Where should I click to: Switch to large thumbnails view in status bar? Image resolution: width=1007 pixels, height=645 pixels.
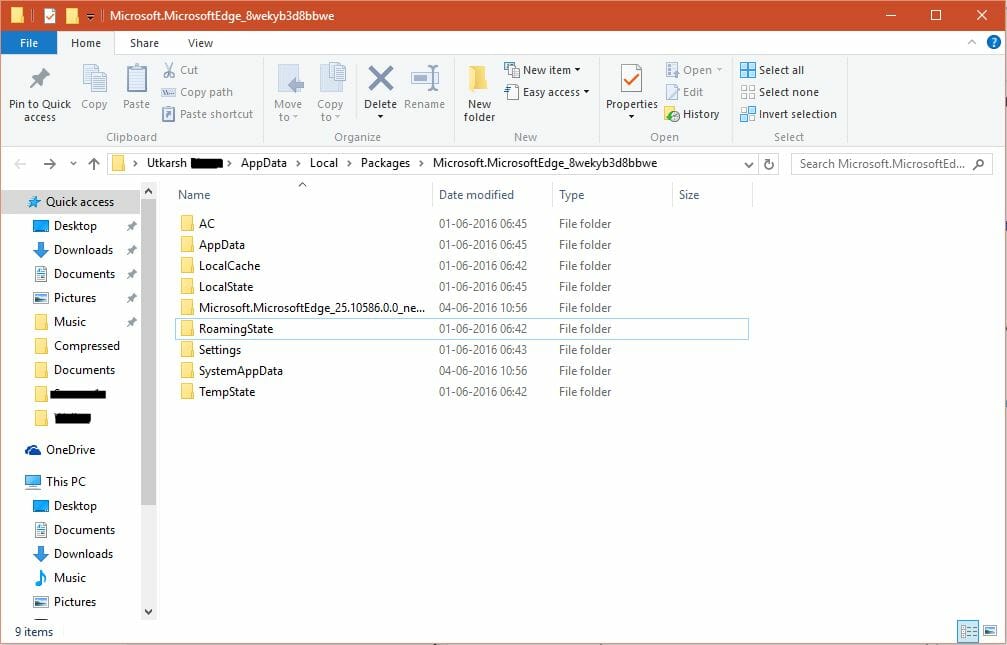pos(988,631)
